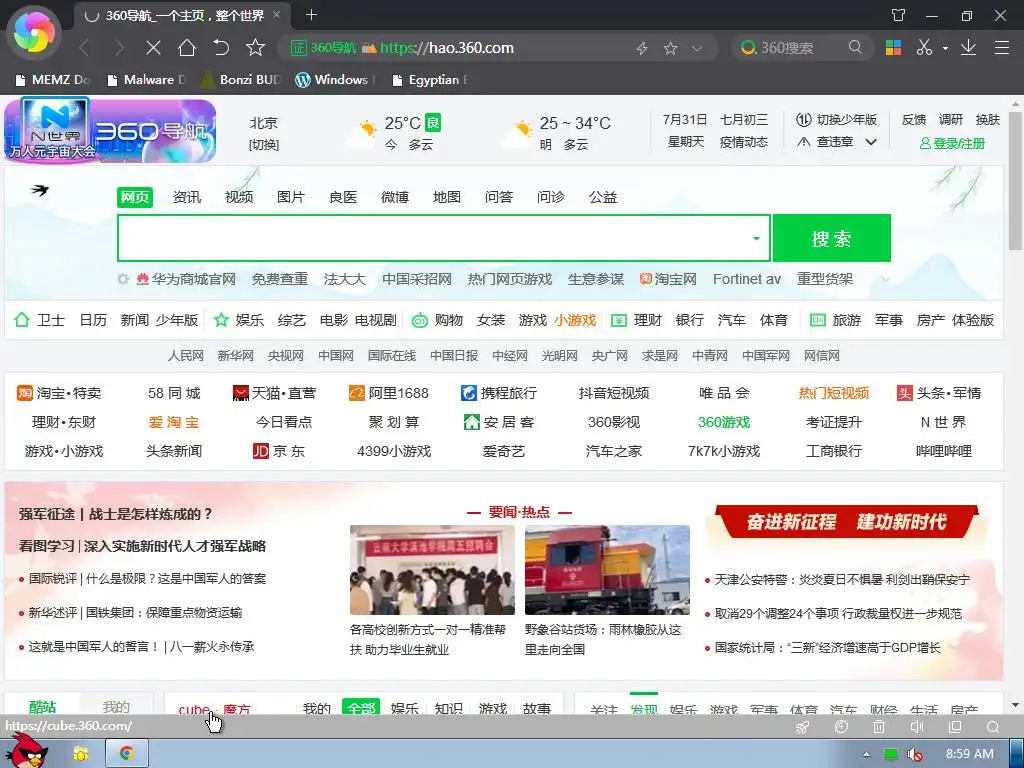Click the scissors screenshot tool
Image resolution: width=1024 pixels, height=768 pixels.
tap(924, 48)
